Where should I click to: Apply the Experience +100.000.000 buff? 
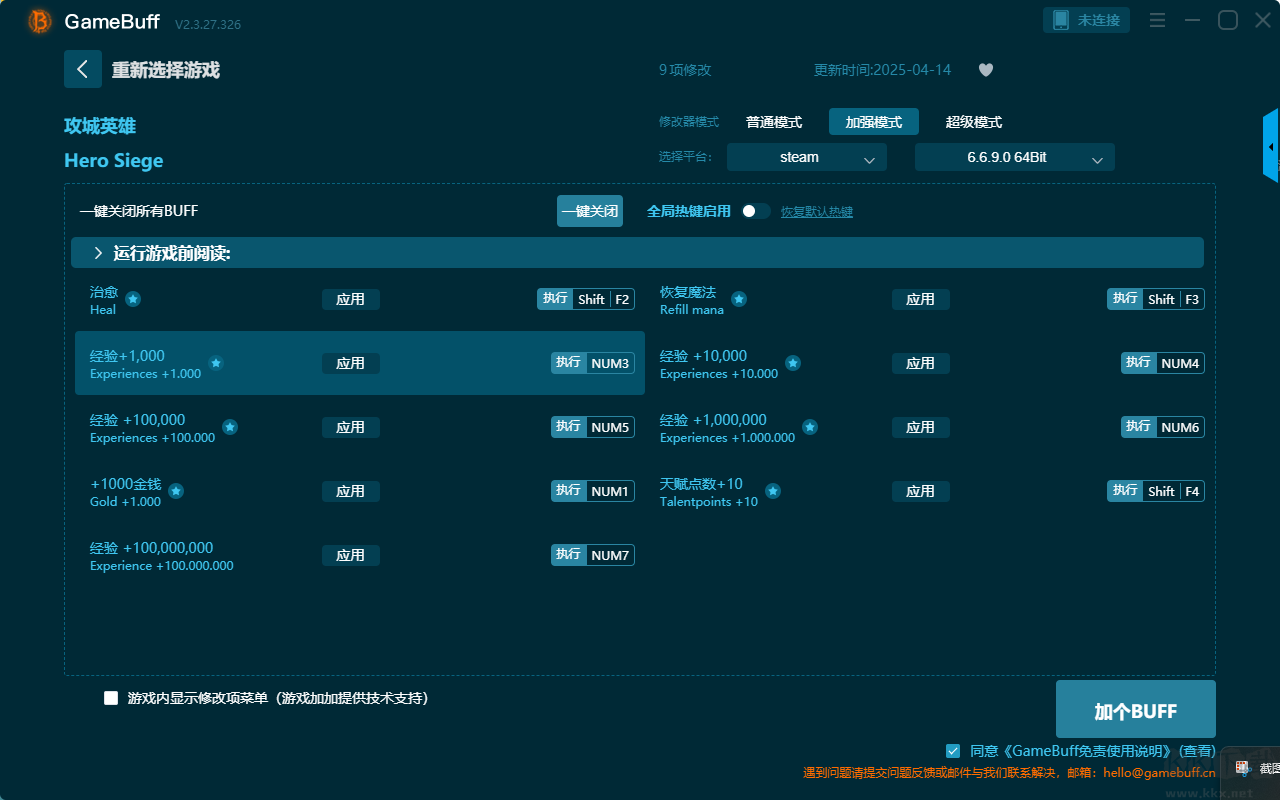pyautogui.click(x=351, y=555)
